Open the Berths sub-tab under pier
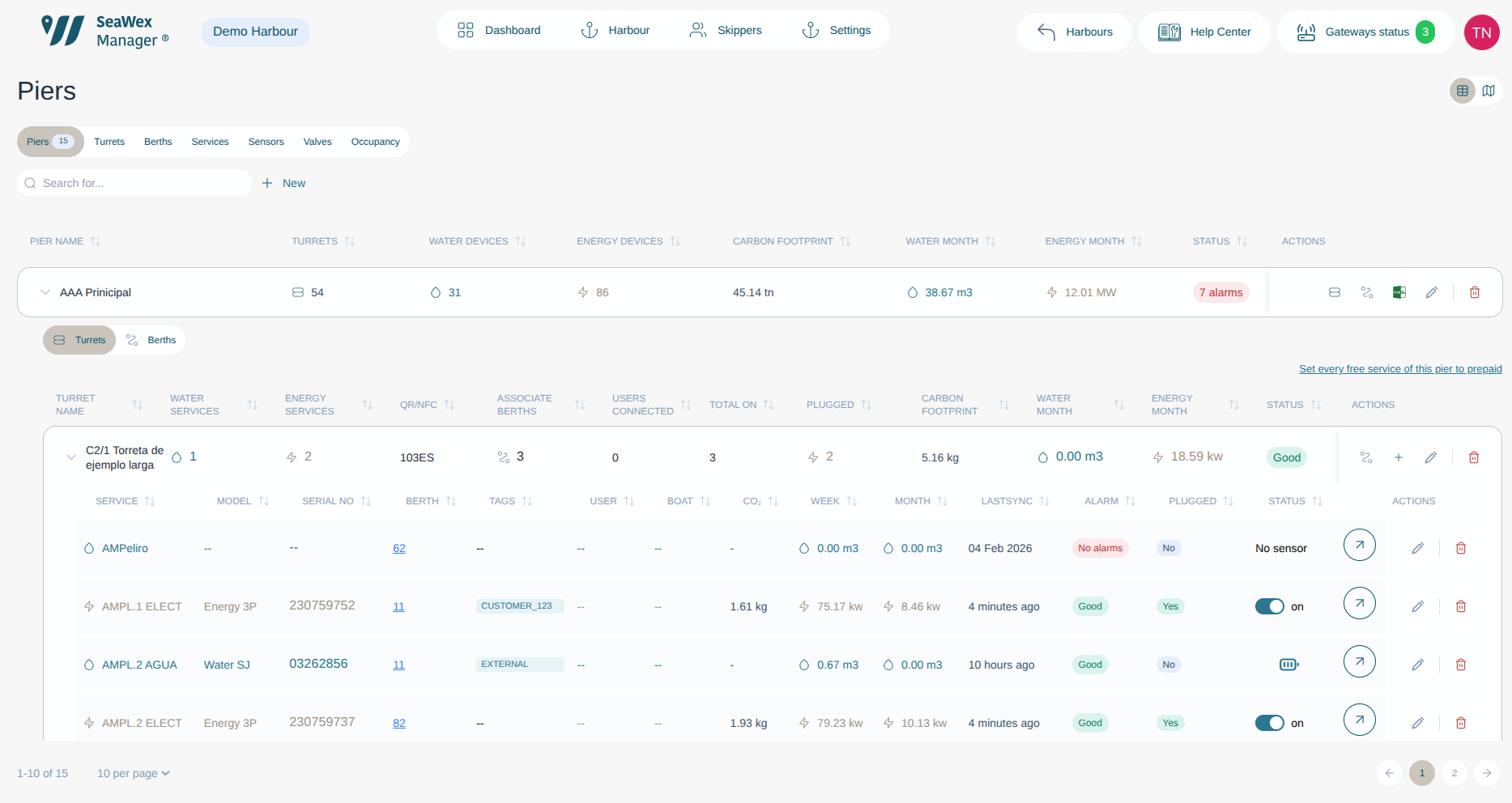The height and width of the screenshot is (803, 1512). point(151,340)
